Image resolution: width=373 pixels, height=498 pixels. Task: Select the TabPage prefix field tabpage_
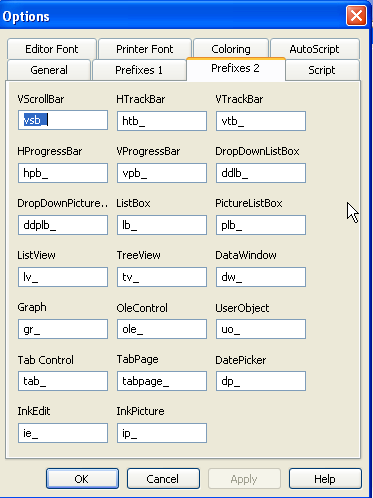coord(162,381)
